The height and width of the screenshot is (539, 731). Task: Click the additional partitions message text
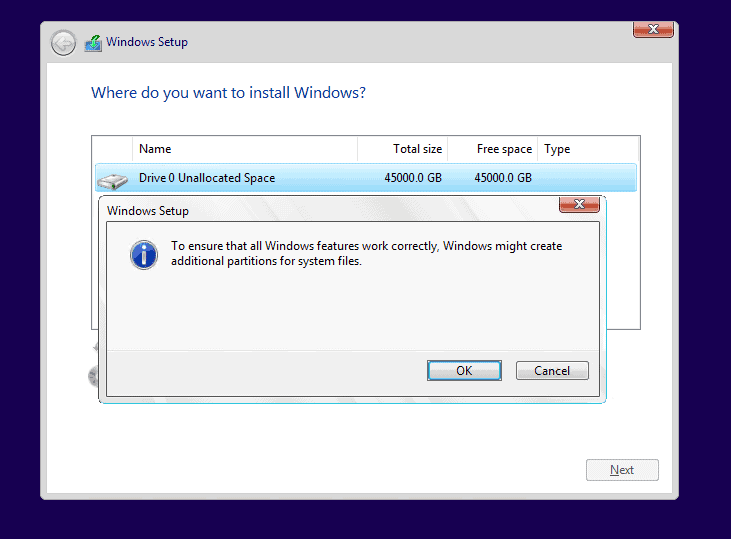366,253
